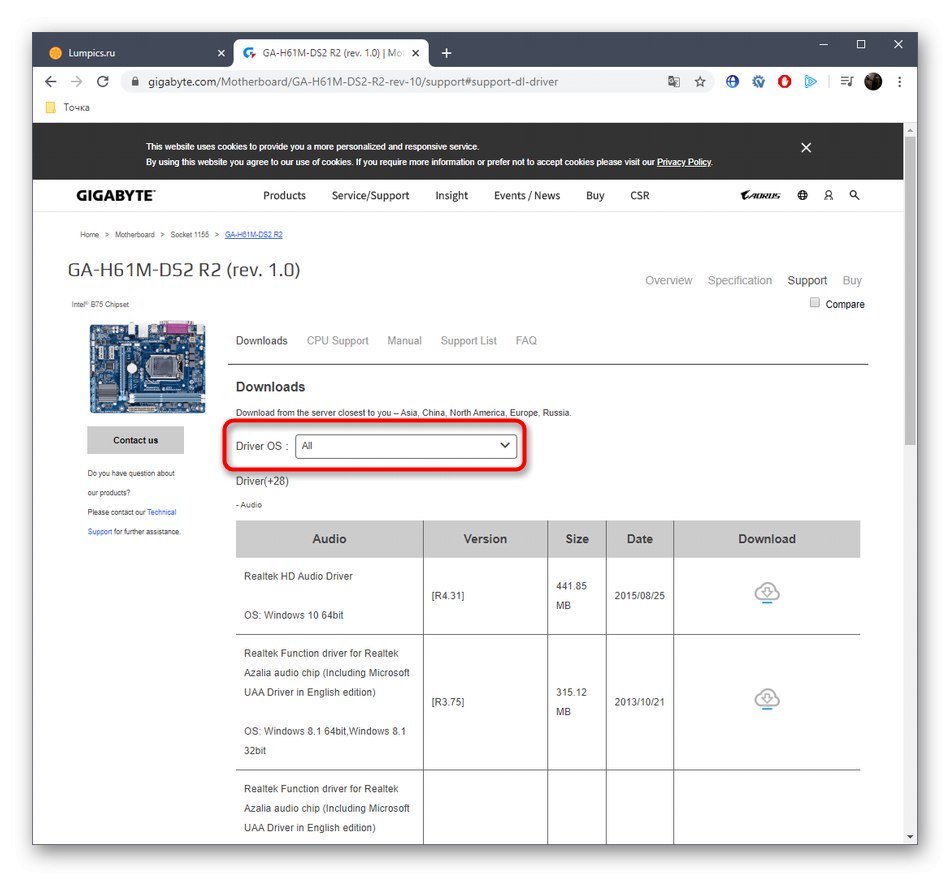Viewport: 950px width, 877px height.
Task: Select the Buy product tab beside Support
Action: [x=852, y=280]
